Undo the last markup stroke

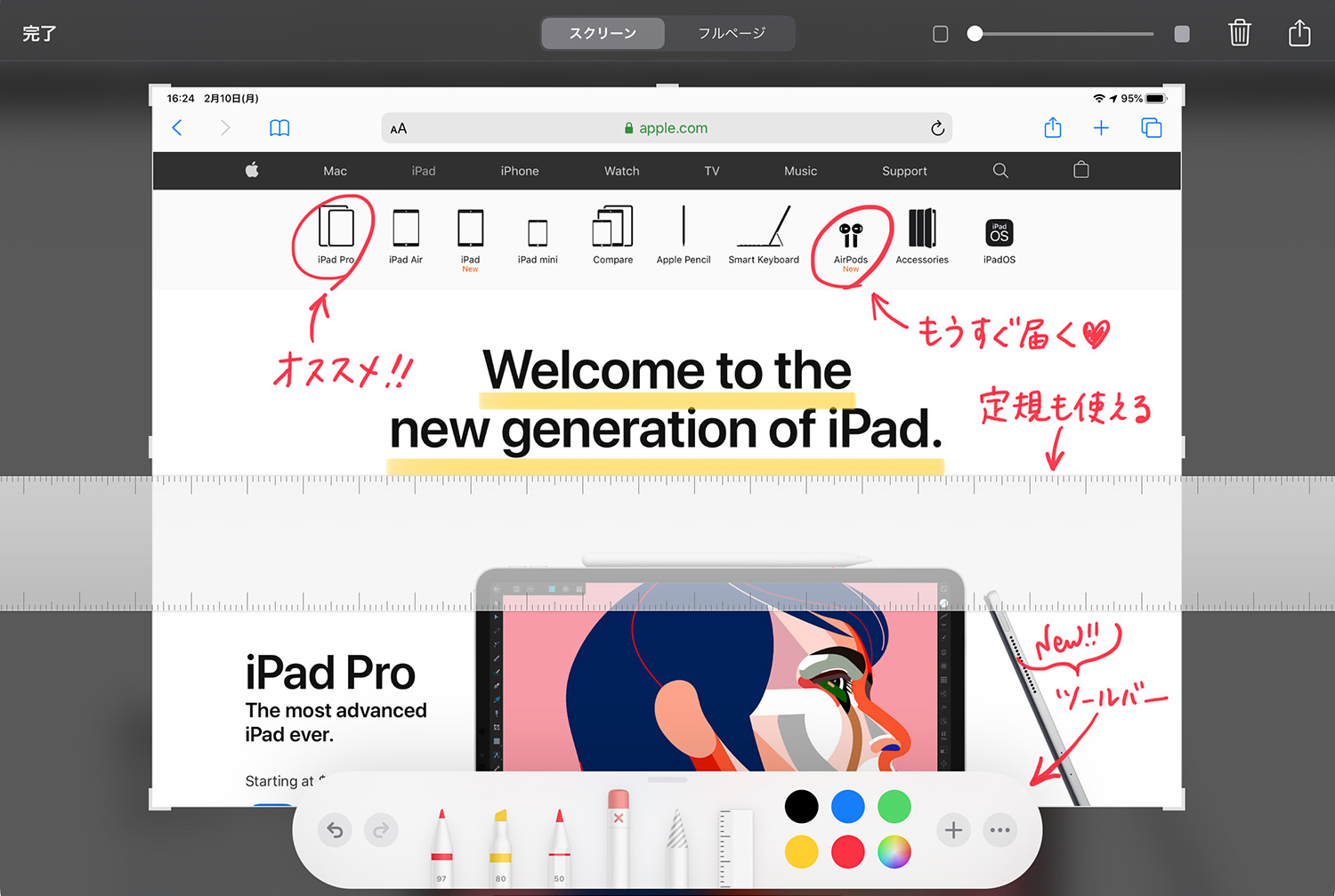tap(335, 830)
